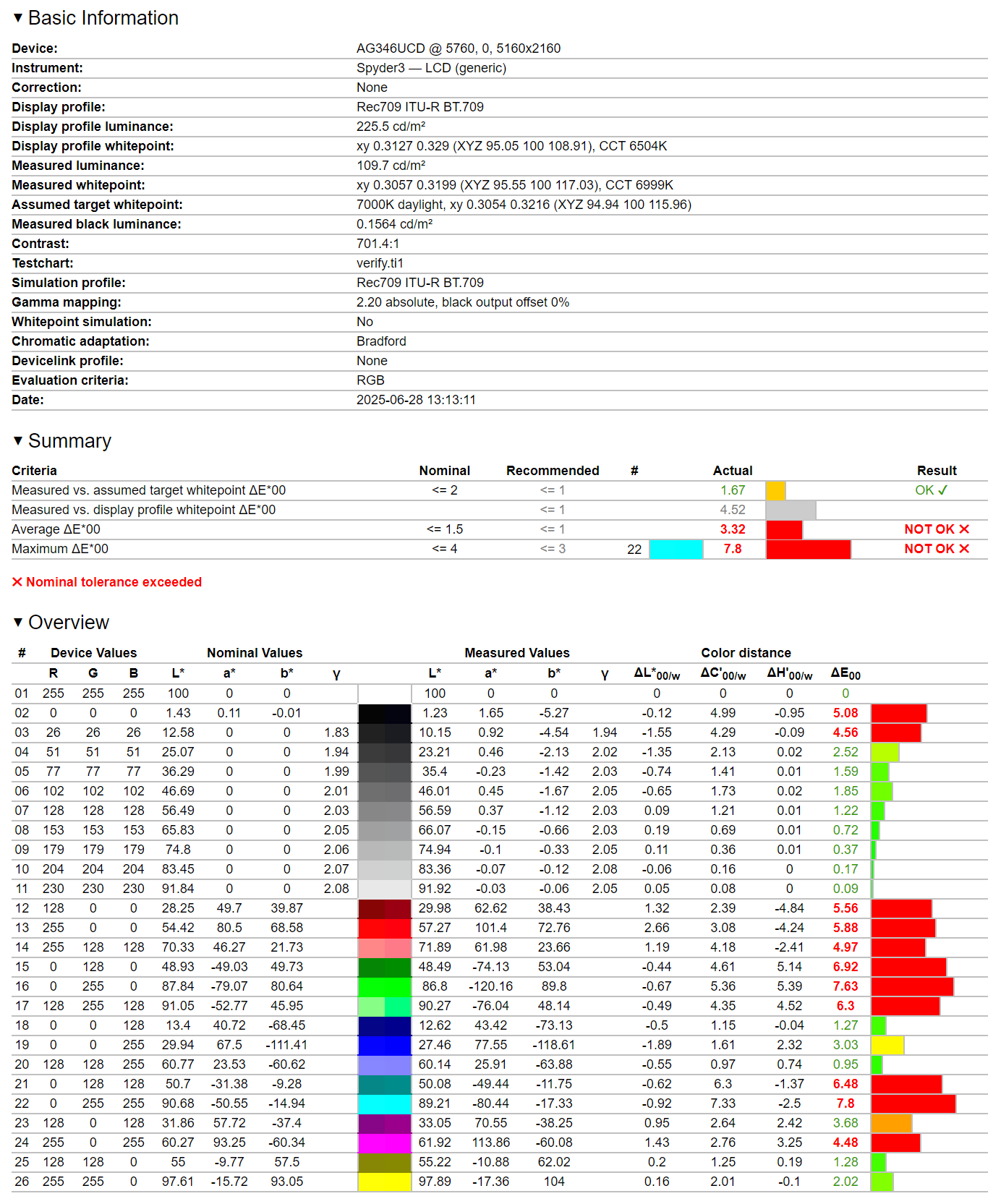
Task: Collapse the Overview section
Action: [x=19, y=623]
